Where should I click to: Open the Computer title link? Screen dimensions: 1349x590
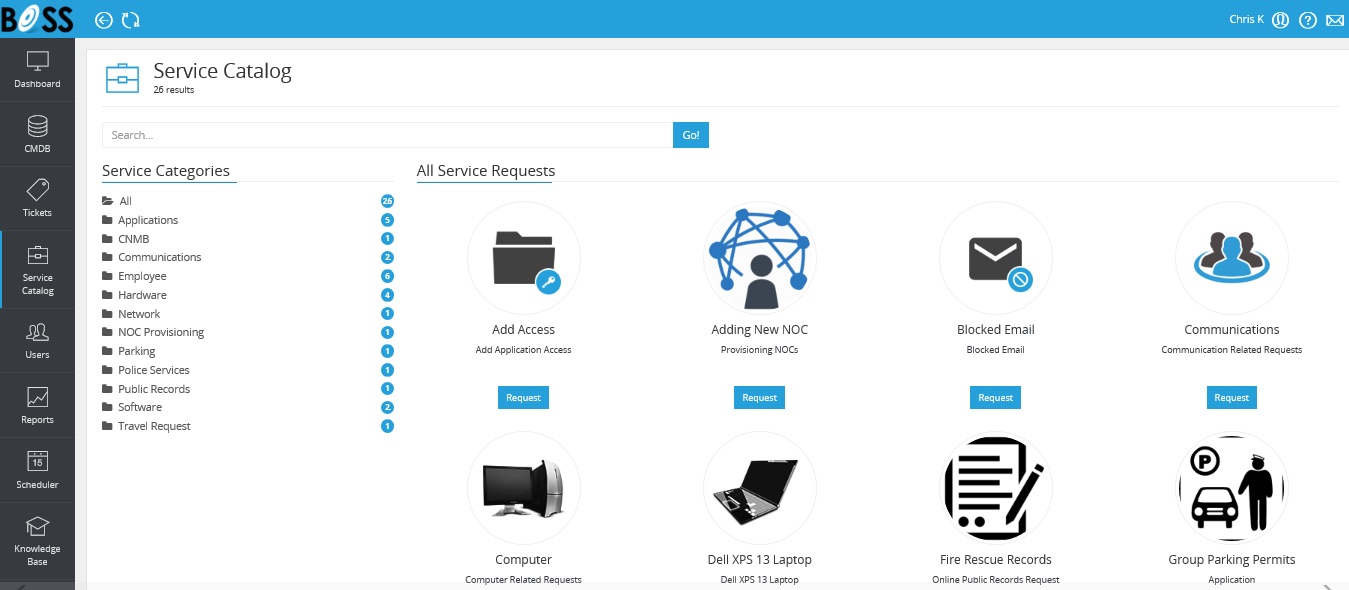524,560
